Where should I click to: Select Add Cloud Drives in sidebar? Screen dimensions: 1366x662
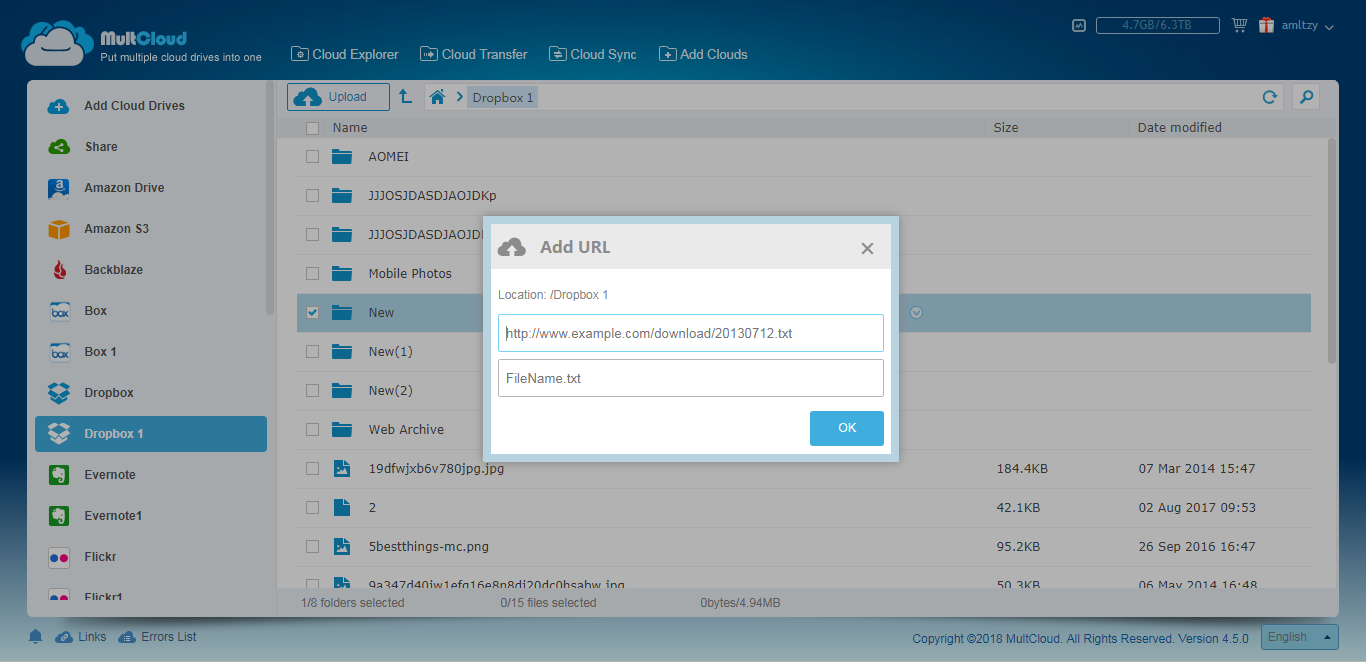(x=151, y=106)
